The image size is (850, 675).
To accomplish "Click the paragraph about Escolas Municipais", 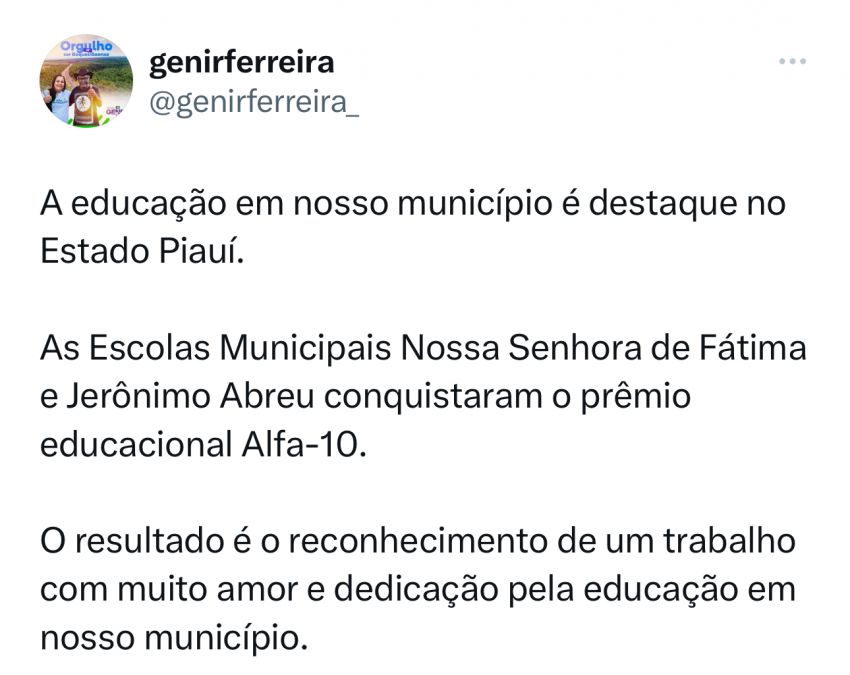I will pyautogui.click(x=423, y=395).
